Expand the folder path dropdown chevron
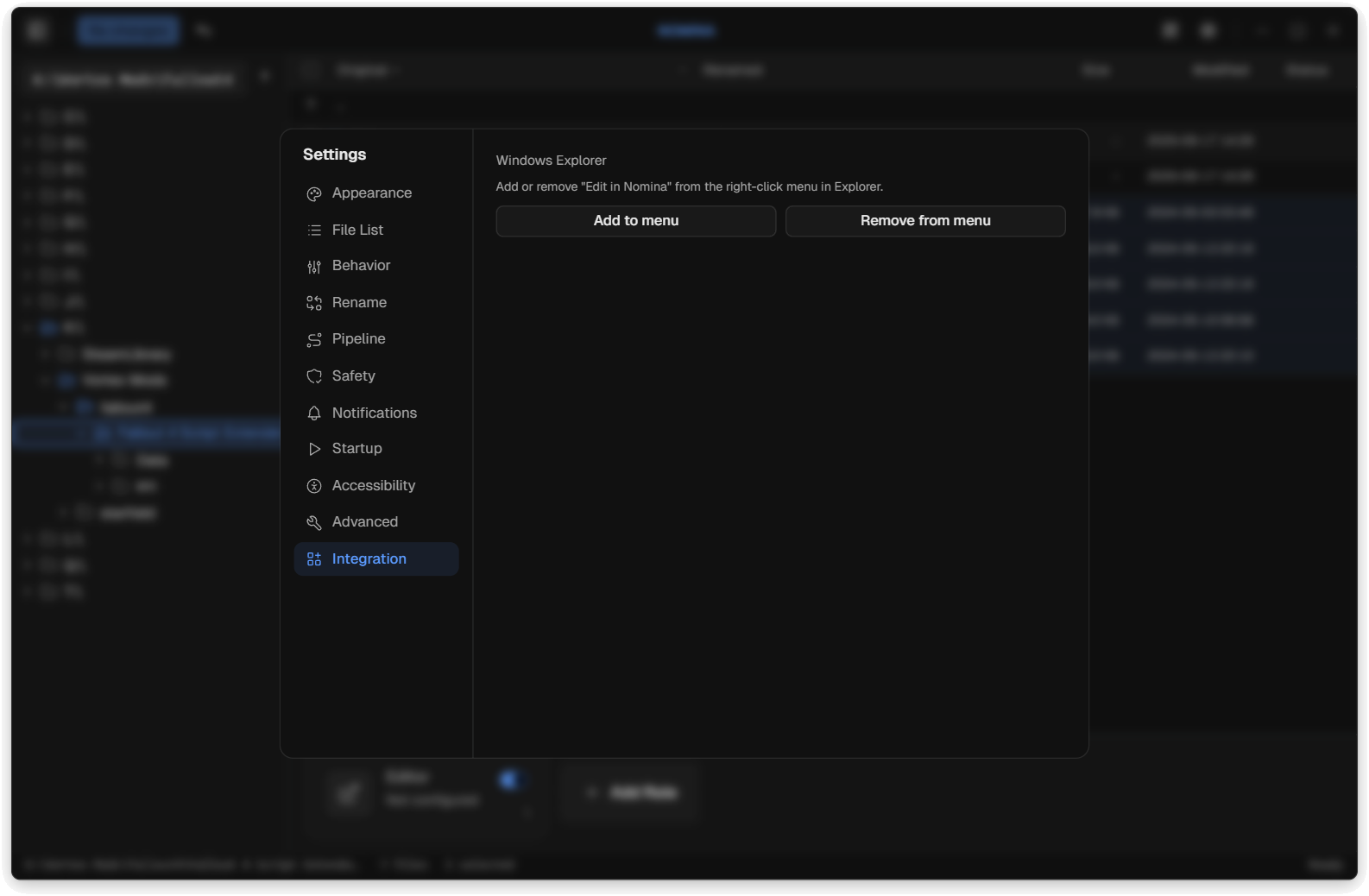1369x896 pixels. (x=265, y=77)
